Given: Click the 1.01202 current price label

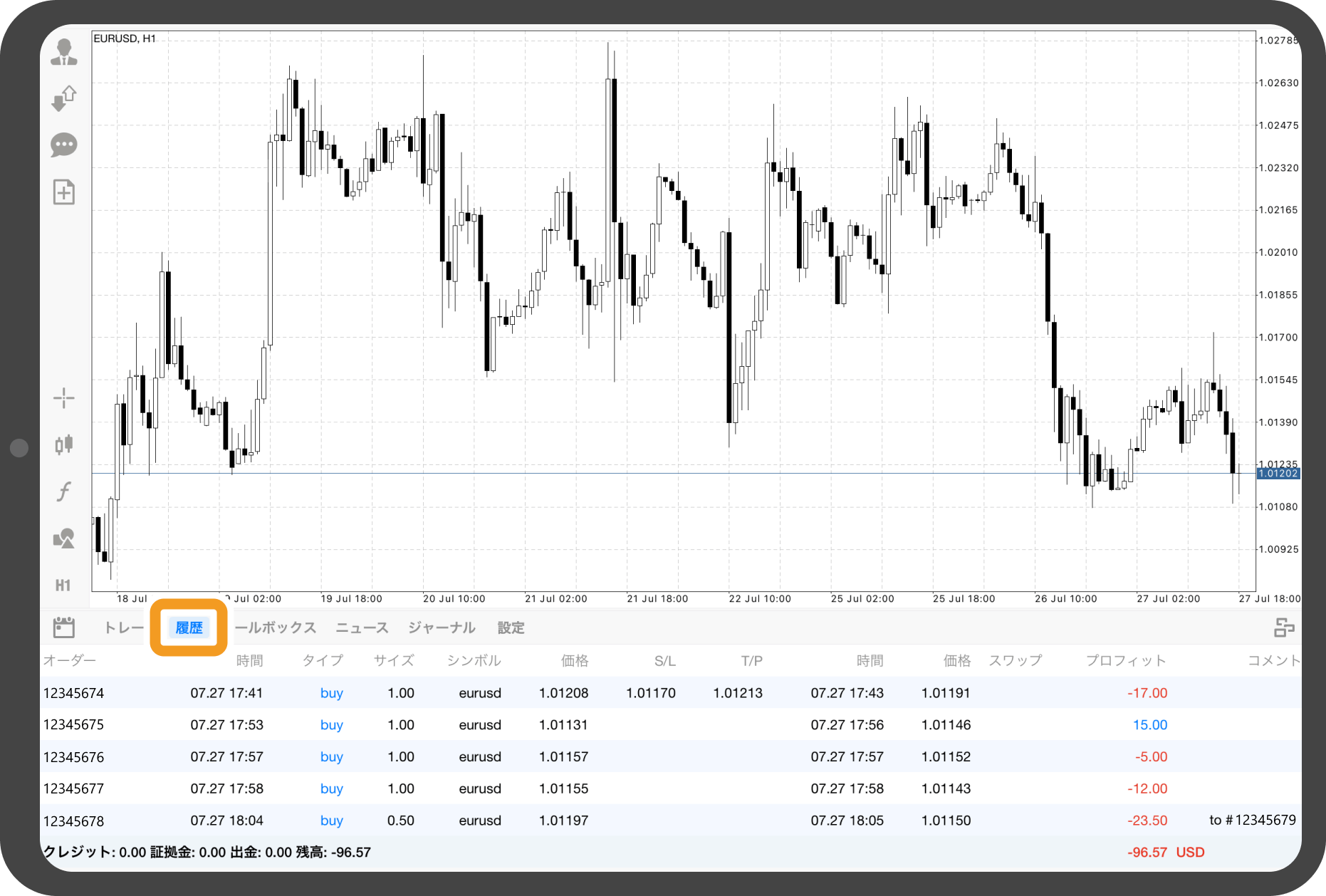Looking at the screenshot, I should pos(1278,474).
